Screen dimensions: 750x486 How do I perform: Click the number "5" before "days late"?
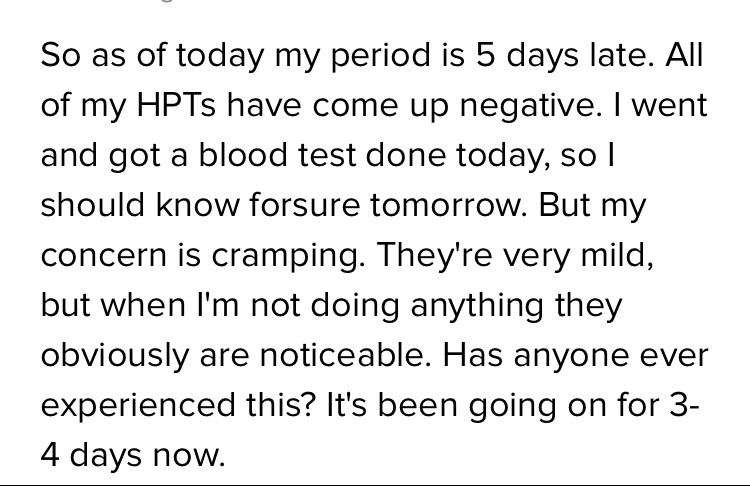485,55
